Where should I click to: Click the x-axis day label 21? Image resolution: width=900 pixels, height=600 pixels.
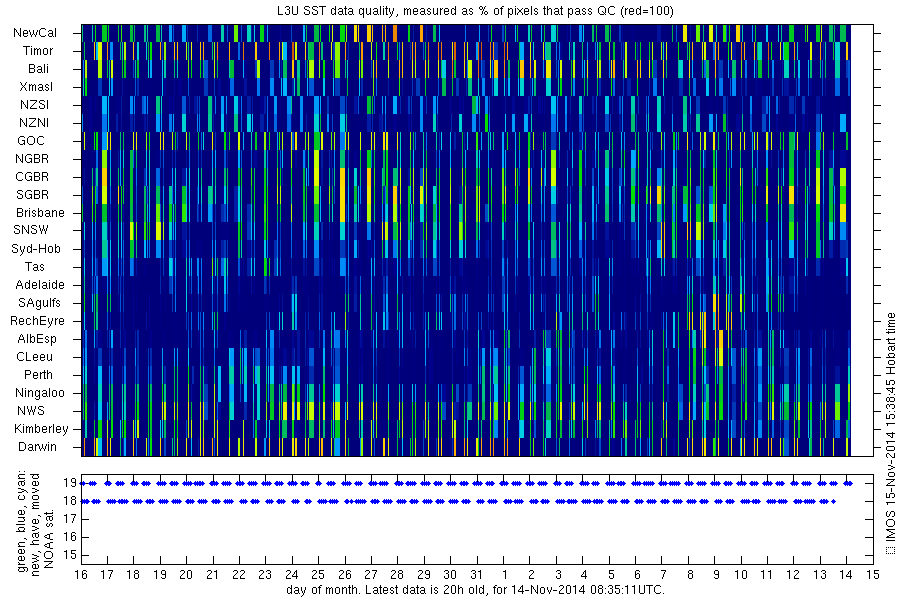[x=212, y=575]
